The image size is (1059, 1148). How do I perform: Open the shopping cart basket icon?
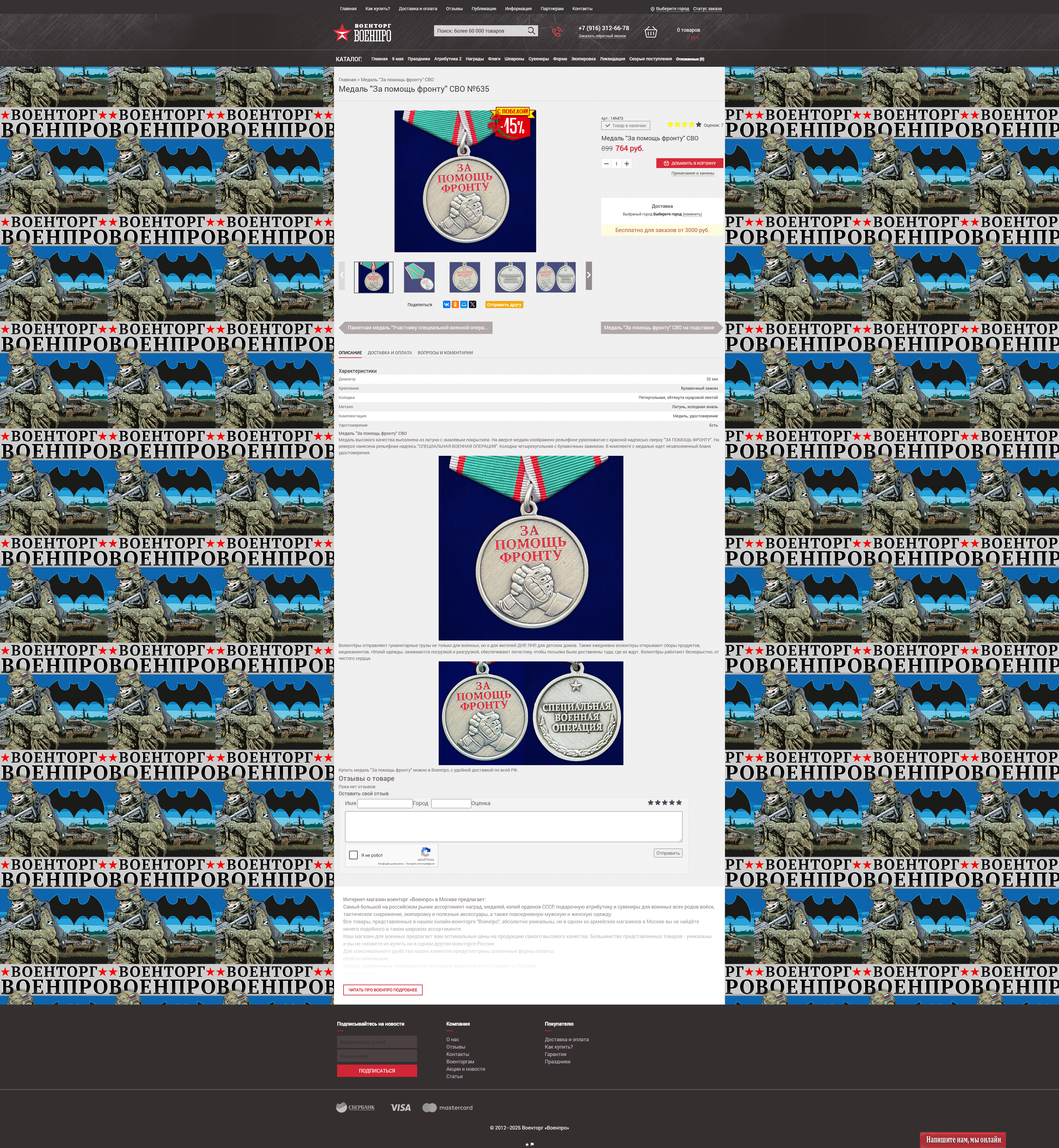(650, 32)
